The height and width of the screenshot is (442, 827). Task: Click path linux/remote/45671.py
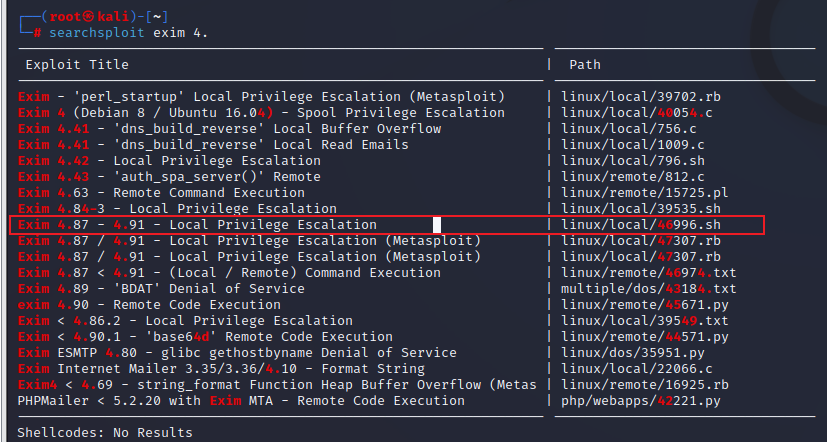click(645, 304)
